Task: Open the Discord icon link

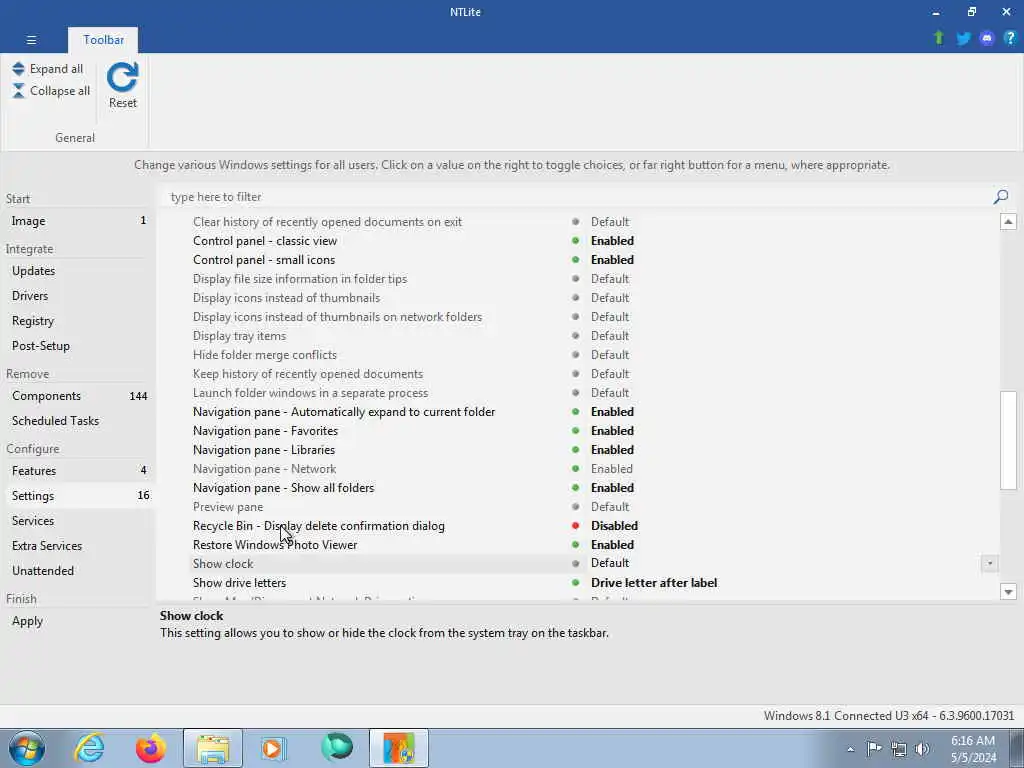Action: [987, 39]
